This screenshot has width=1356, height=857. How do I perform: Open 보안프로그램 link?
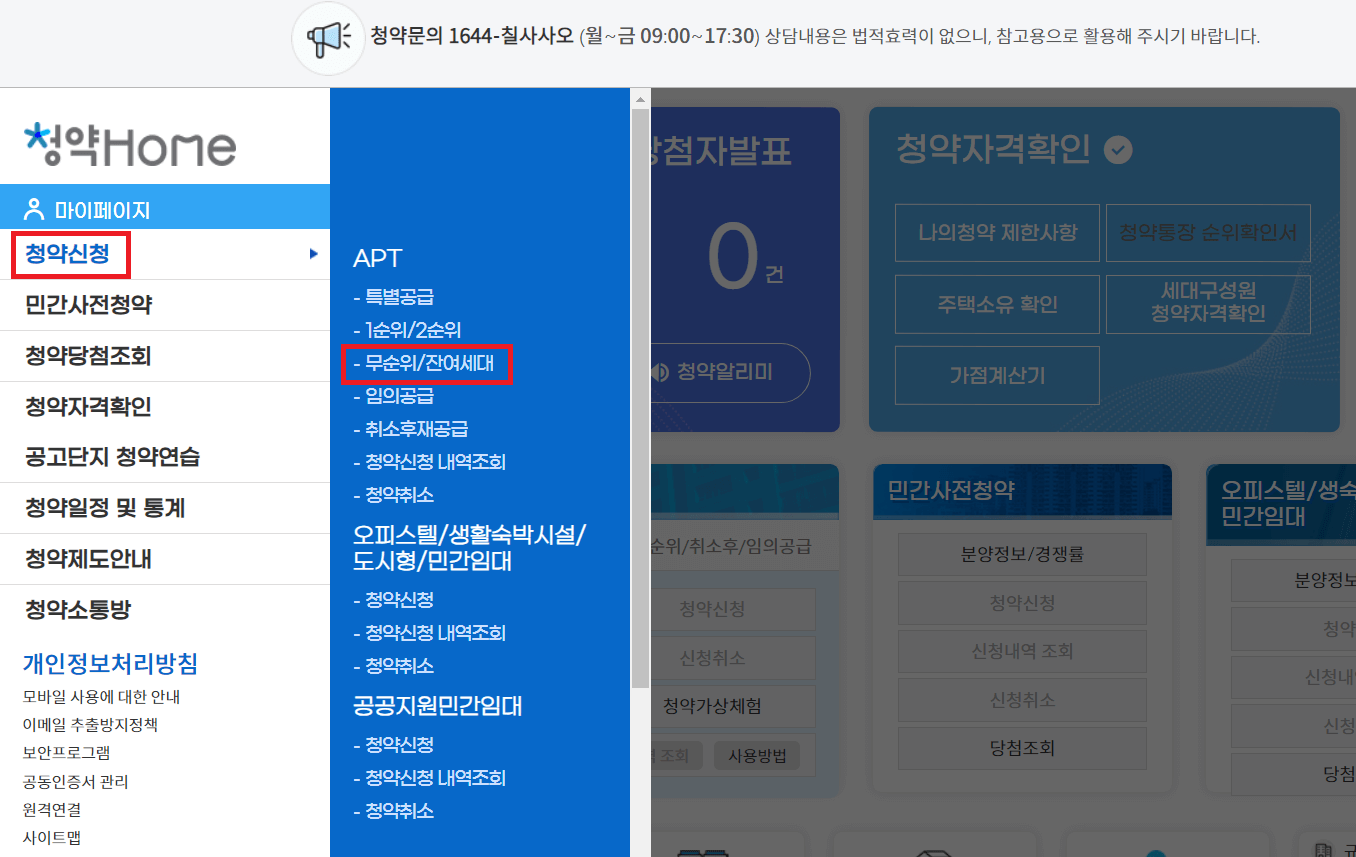(66, 753)
